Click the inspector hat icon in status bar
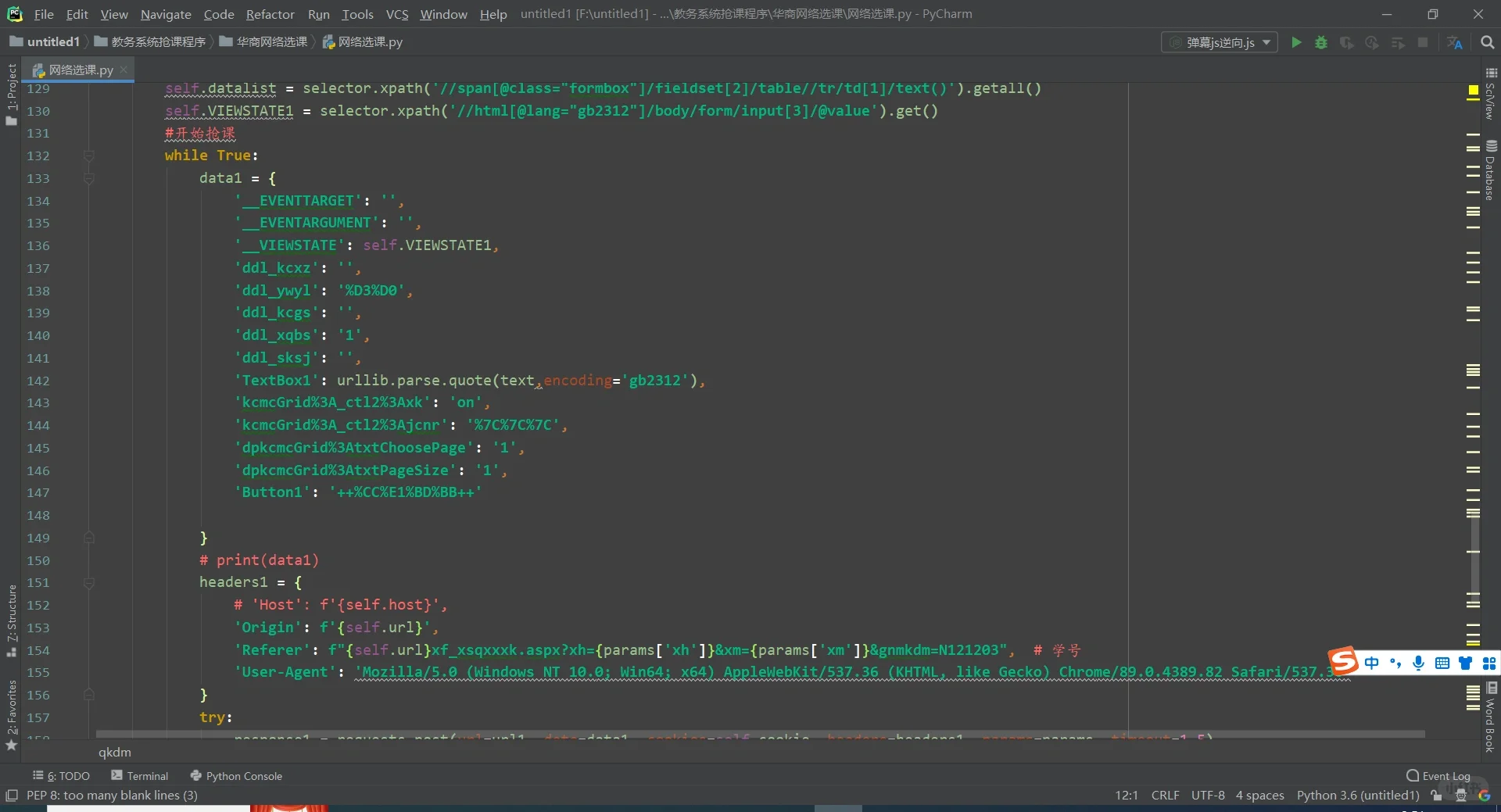This screenshot has width=1501, height=812. [1460, 796]
